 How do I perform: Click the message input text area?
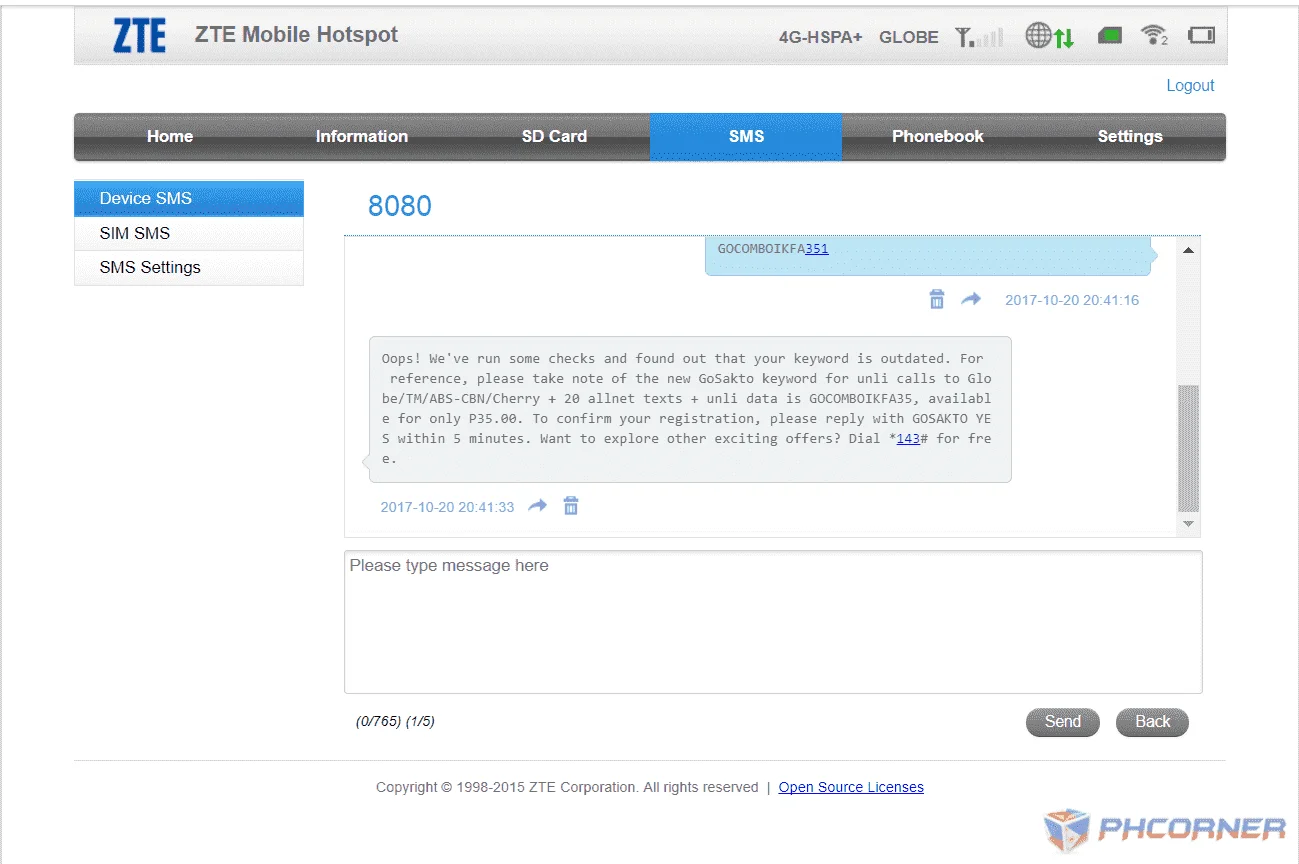pos(773,622)
